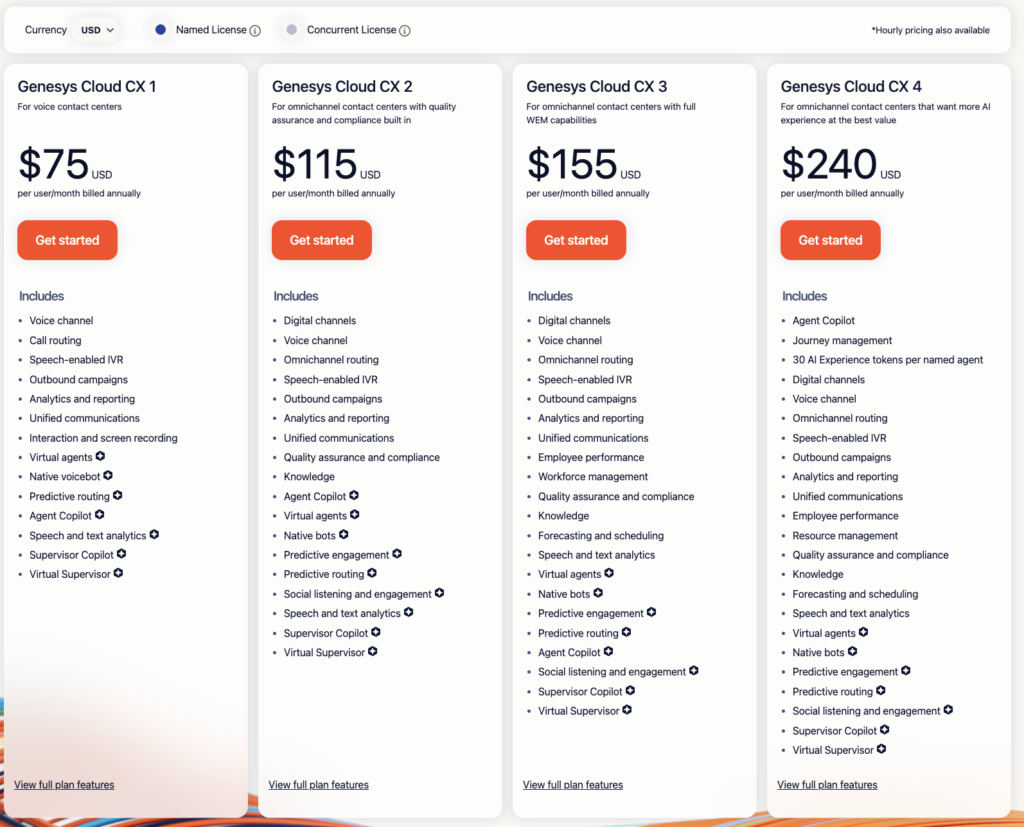Click info icon next to Concurrent License
The height and width of the screenshot is (827, 1024).
[405, 31]
